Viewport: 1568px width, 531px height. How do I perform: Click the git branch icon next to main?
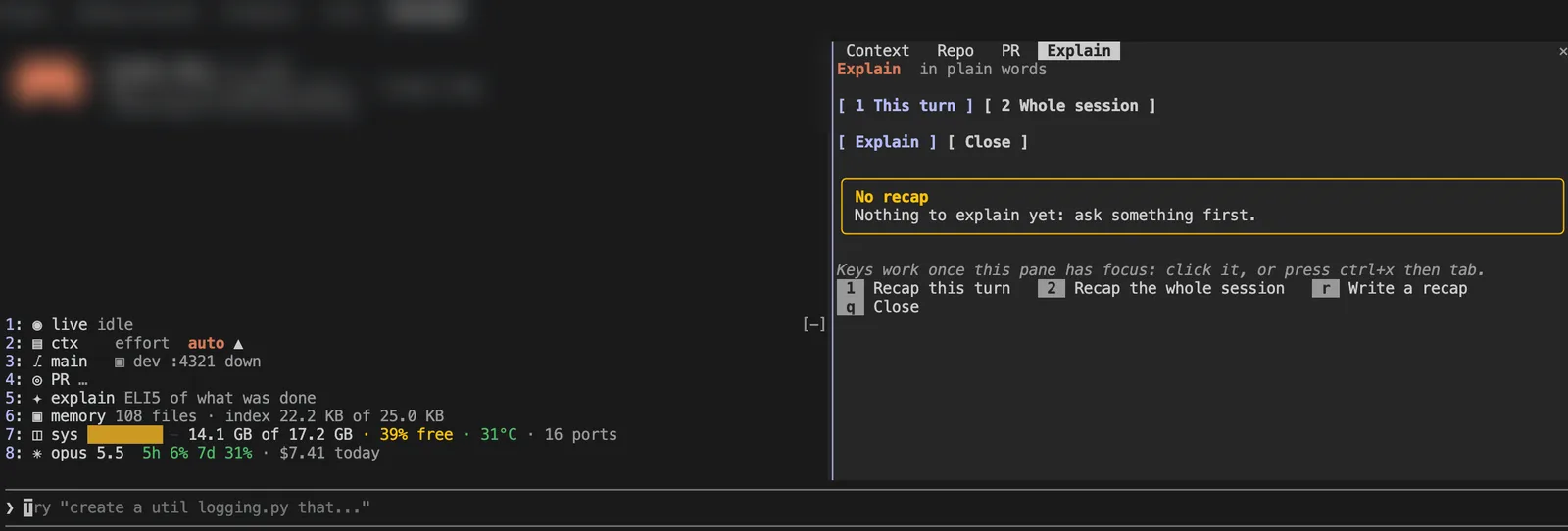click(x=37, y=362)
